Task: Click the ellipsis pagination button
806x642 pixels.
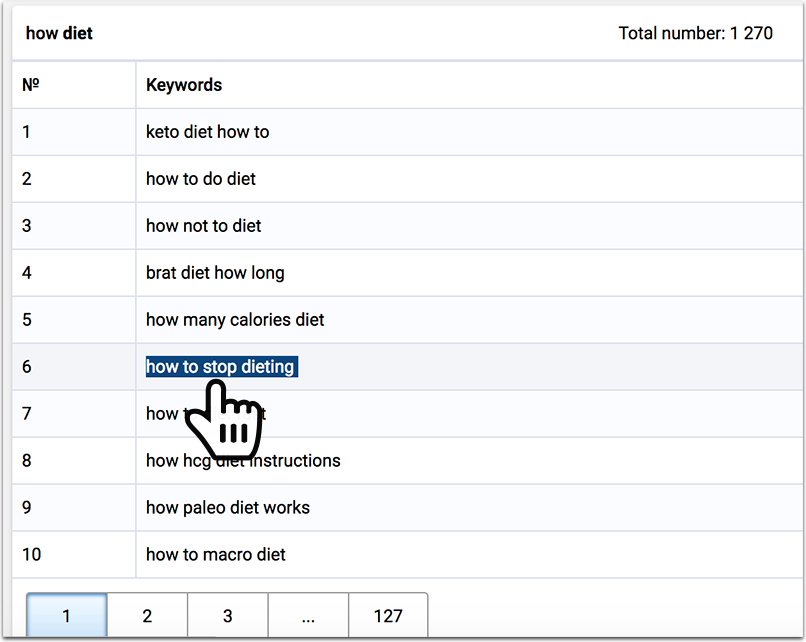Action: pos(308,615)
